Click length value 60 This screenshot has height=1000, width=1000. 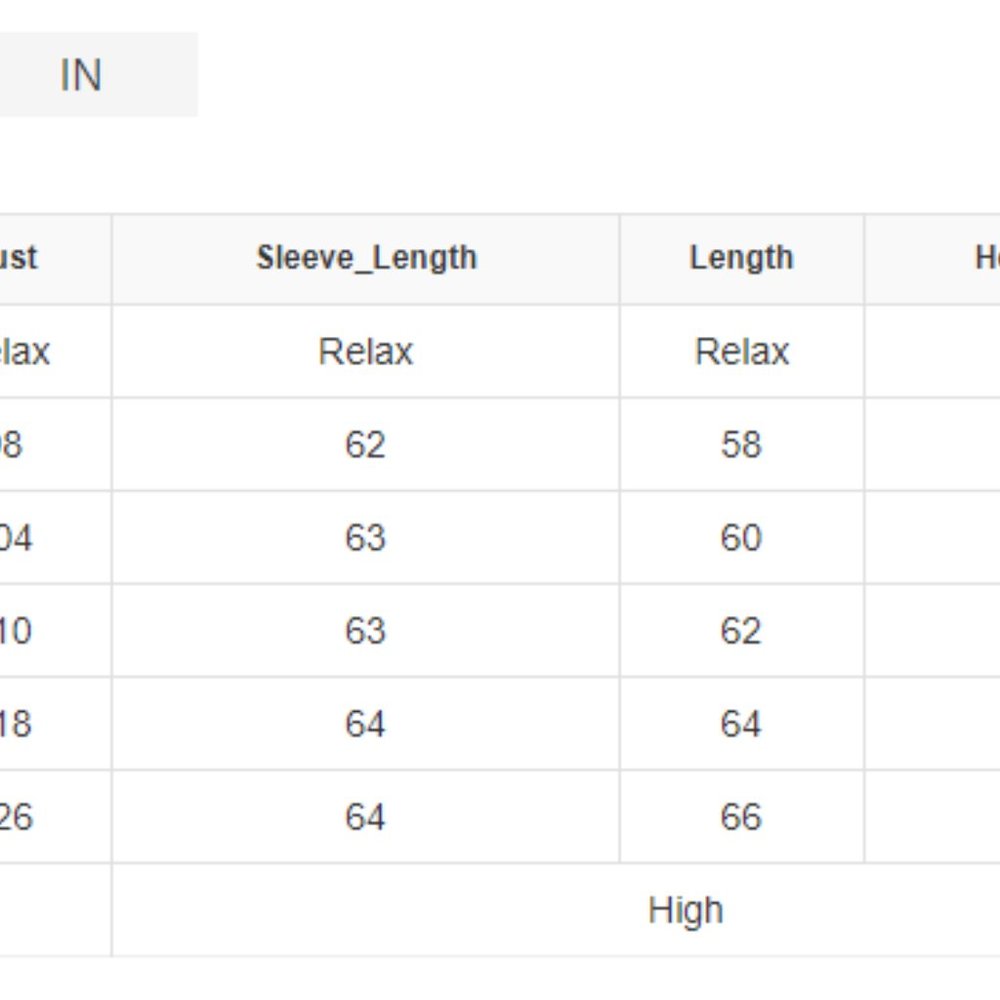pos(742,538)
